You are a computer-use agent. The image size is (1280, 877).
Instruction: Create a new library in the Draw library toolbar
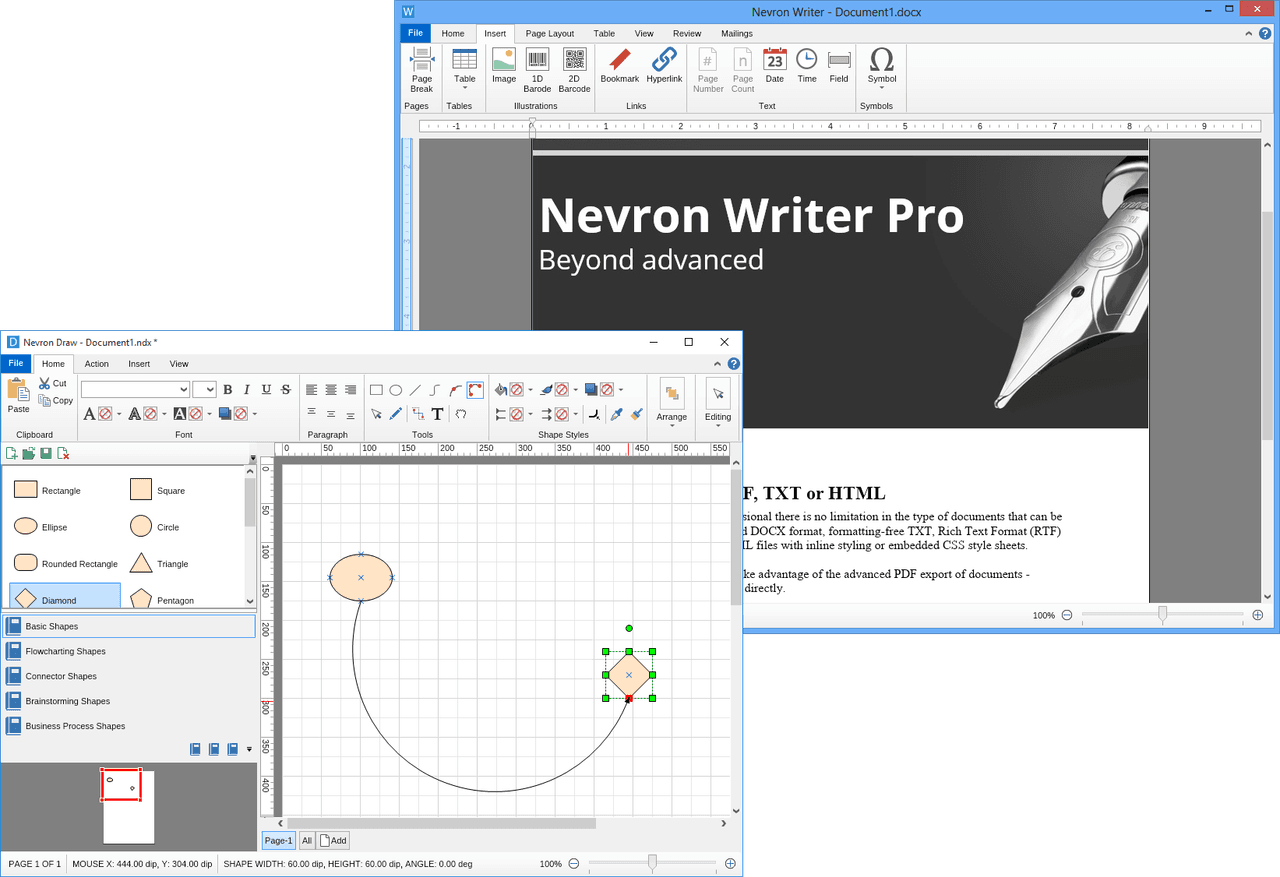[11, 454]
